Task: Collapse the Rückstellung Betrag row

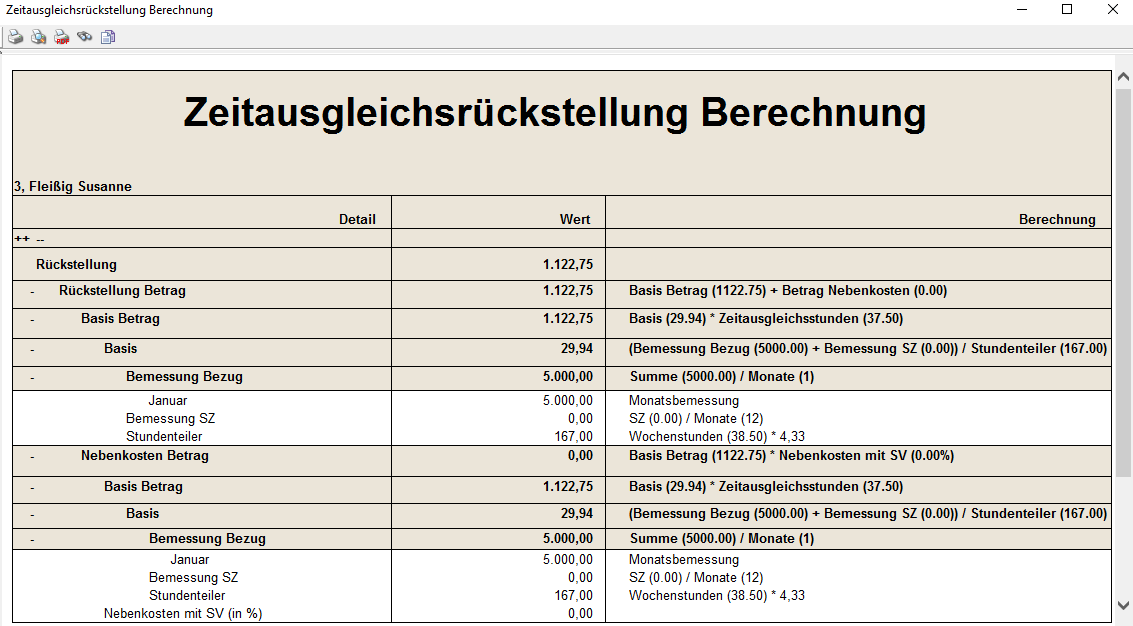Action: pyautogui.click(x=32, y=292)
